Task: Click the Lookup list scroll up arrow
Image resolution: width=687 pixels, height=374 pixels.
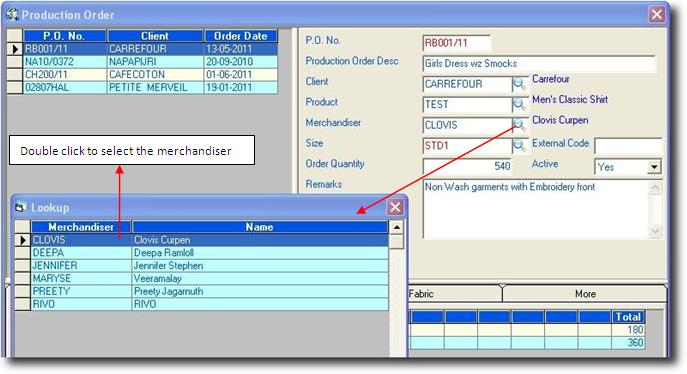Action: tap(397, 227)
